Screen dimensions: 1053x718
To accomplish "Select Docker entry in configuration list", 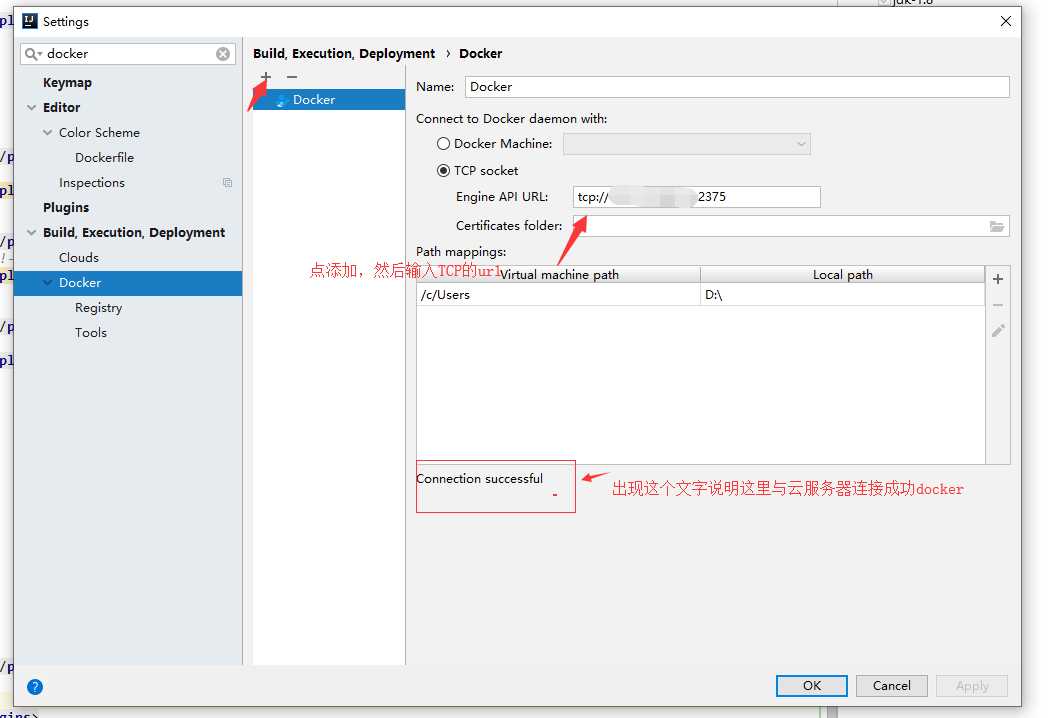I will (329, 99).
